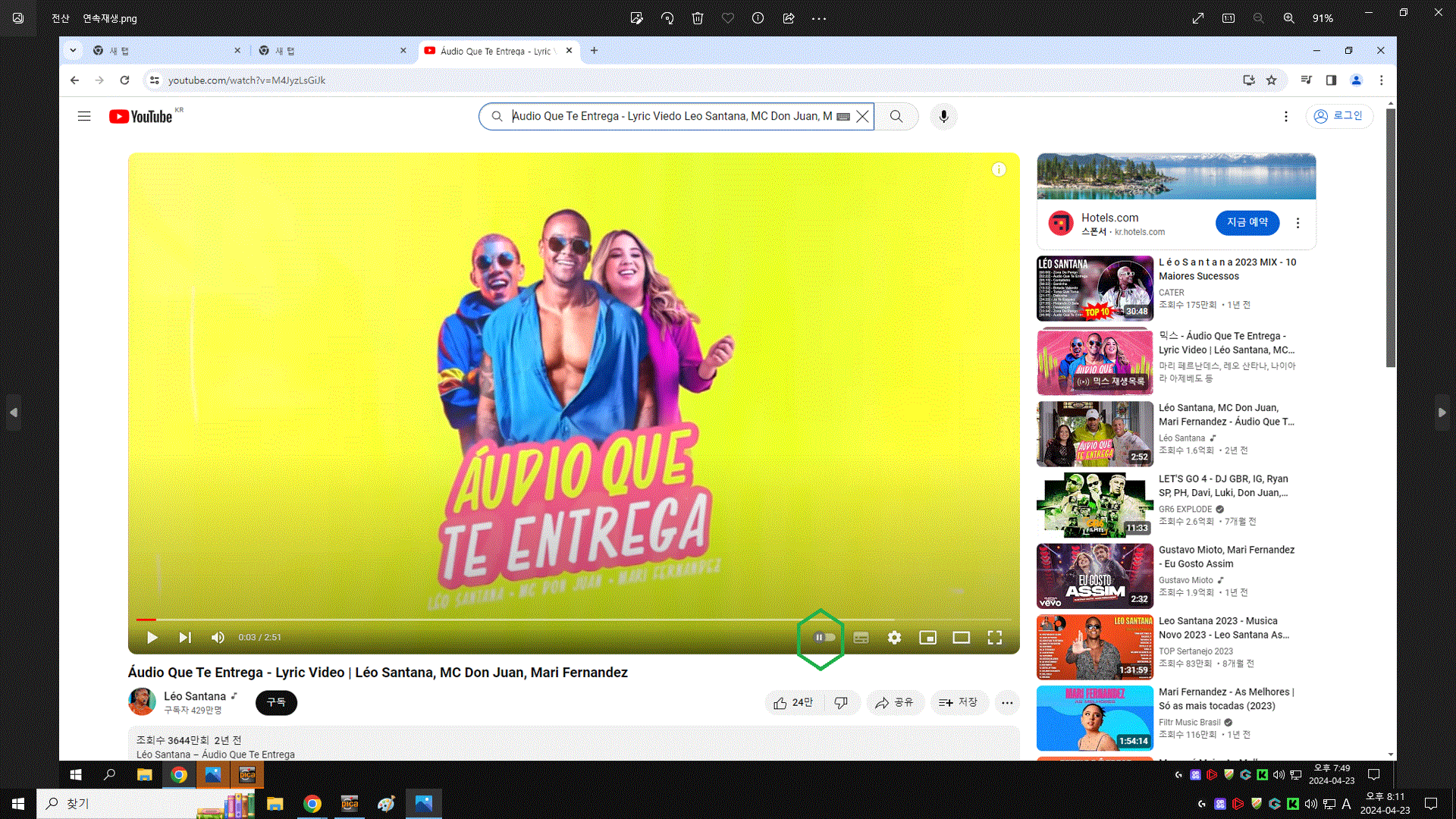Viewport: 1456px width, 819px height.
Task: Zoom in the Photos viewer
Action: click(x=1289, y=18)
